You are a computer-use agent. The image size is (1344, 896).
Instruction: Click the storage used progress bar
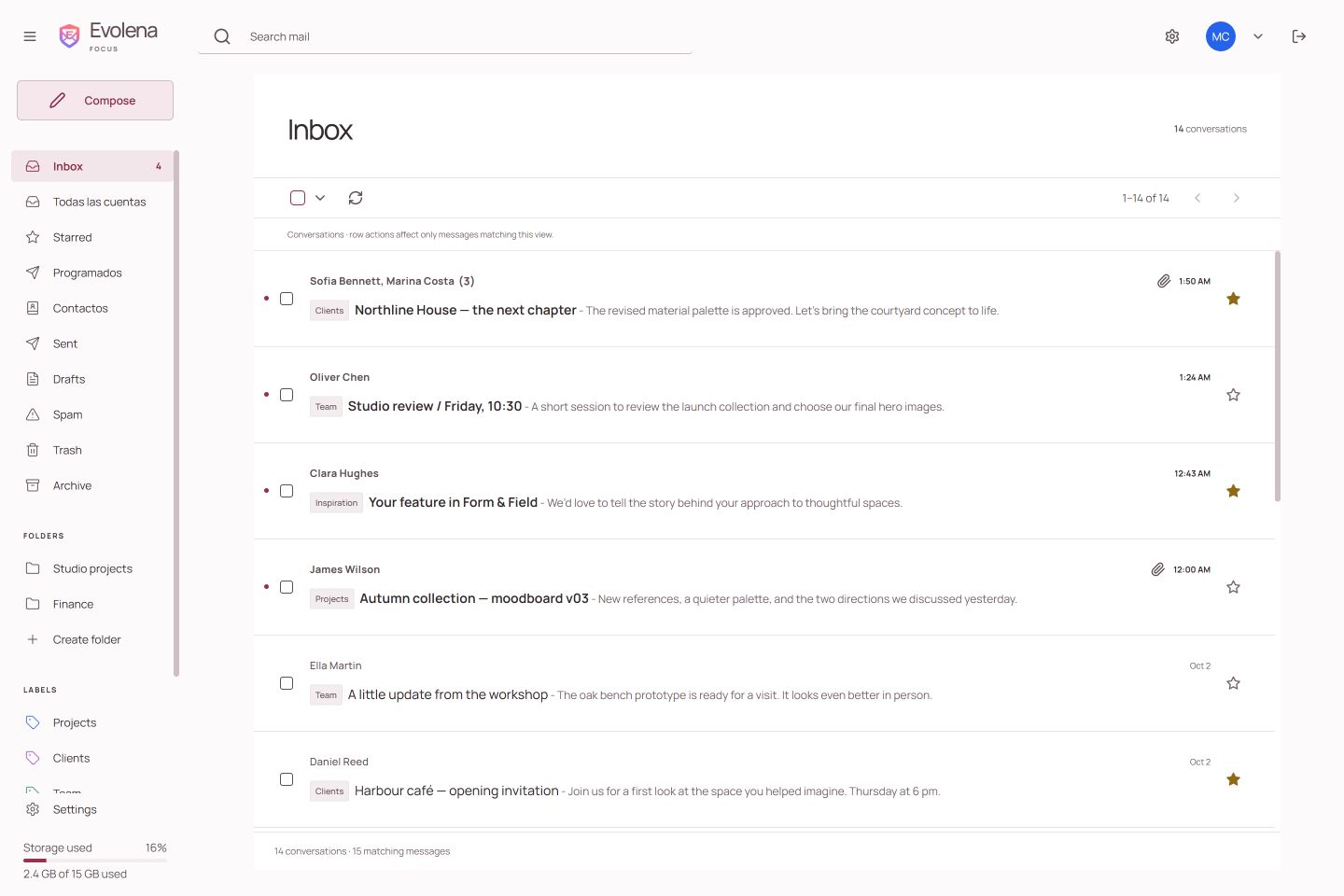tap(95, 861)
